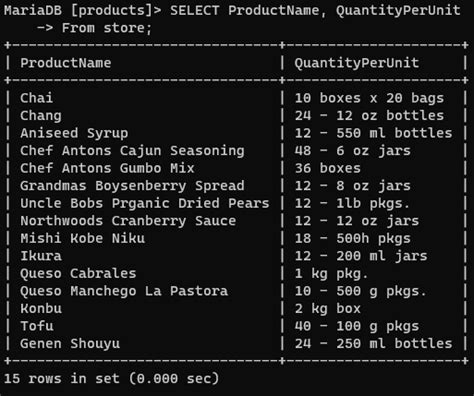Click Grandmas Boysenberry Spread entry

(132, 186)
